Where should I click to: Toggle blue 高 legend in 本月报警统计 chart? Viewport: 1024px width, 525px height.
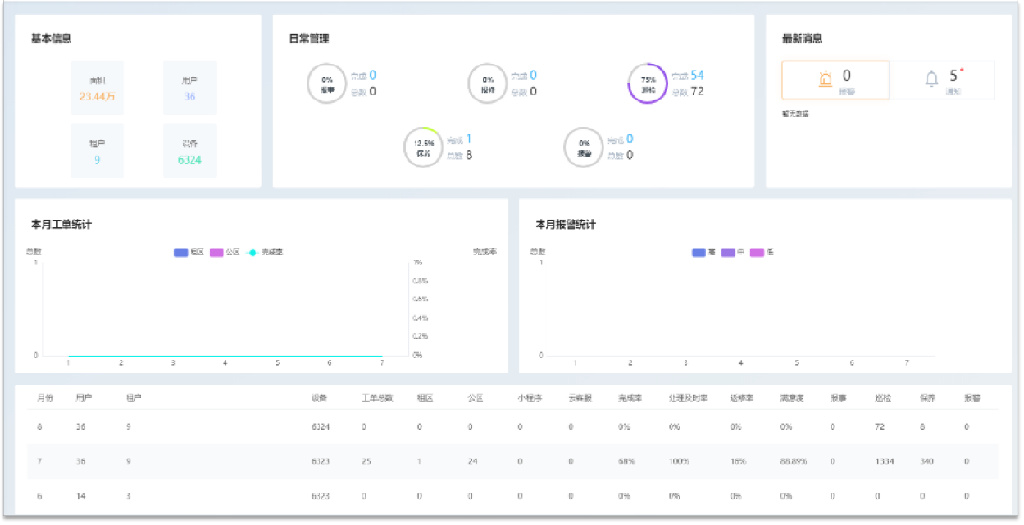coord(704,252)
